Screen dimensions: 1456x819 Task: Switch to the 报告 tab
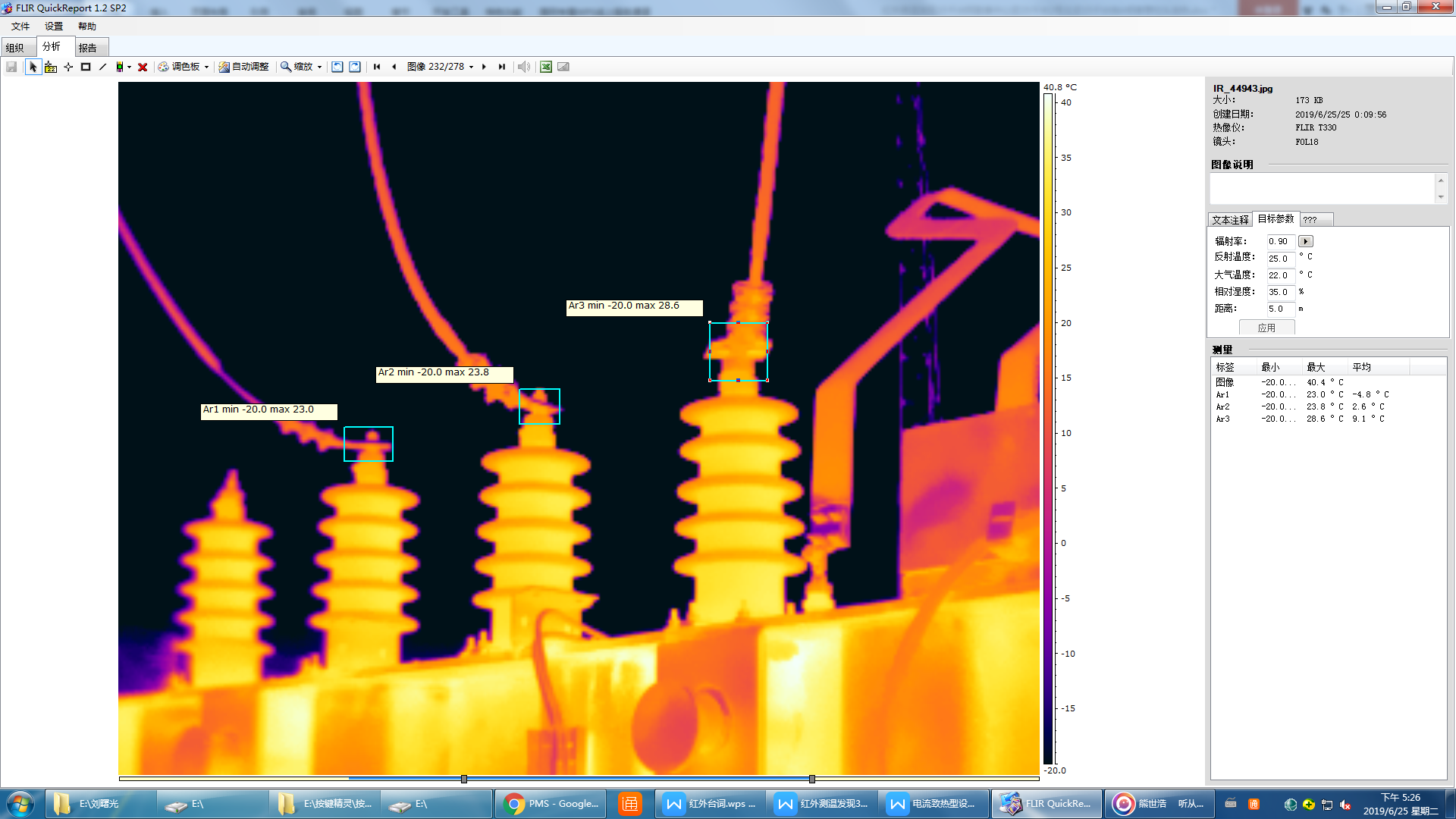91,47
